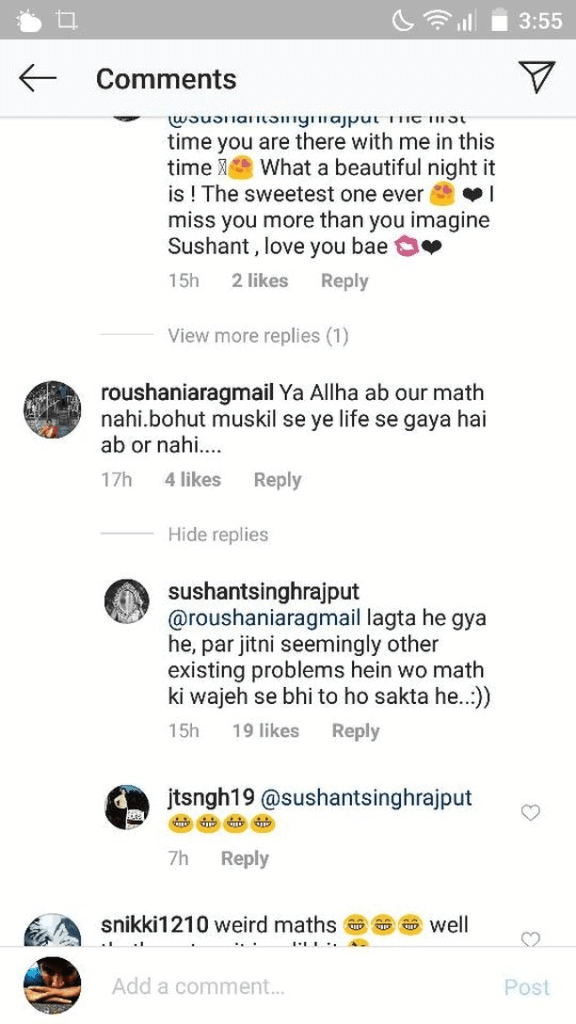Viewport: 576px width, 1024px height.
Task: Tap the back arrow icon
Action: pos(37,78)
